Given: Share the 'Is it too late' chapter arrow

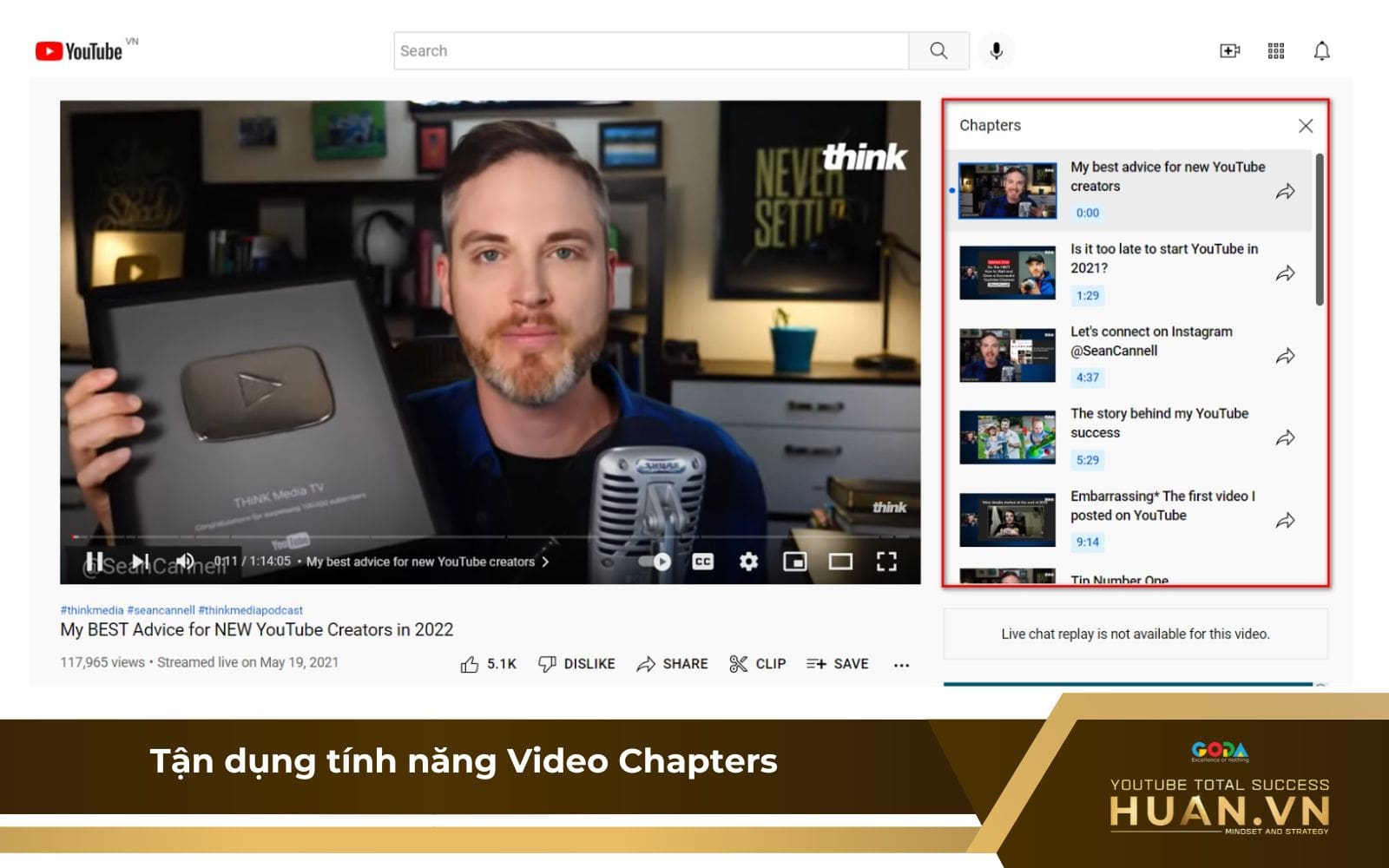Looking at the screenshot, I should tap(1286, 273).
